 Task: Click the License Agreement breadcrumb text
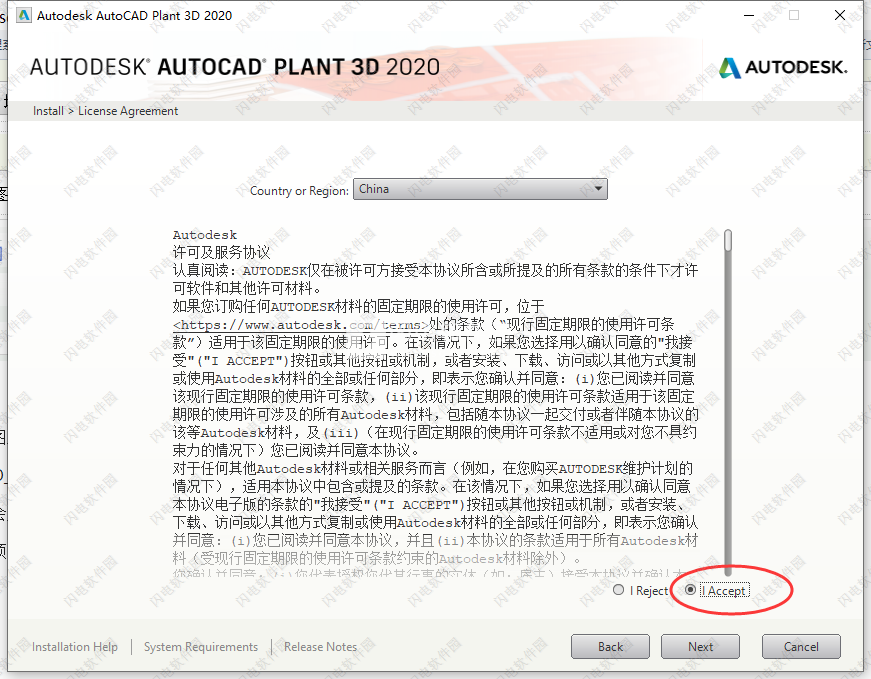[128, 111]
